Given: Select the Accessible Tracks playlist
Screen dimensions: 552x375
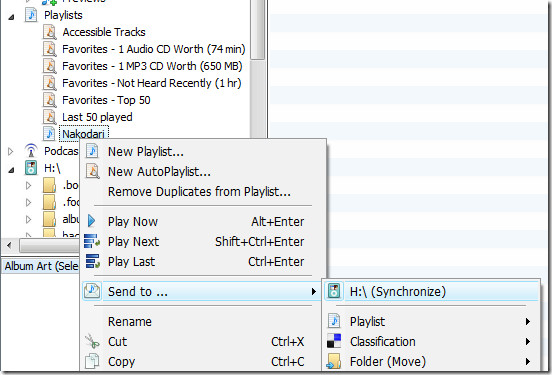Looking at the screenshot, I should [x=104, y=32].
